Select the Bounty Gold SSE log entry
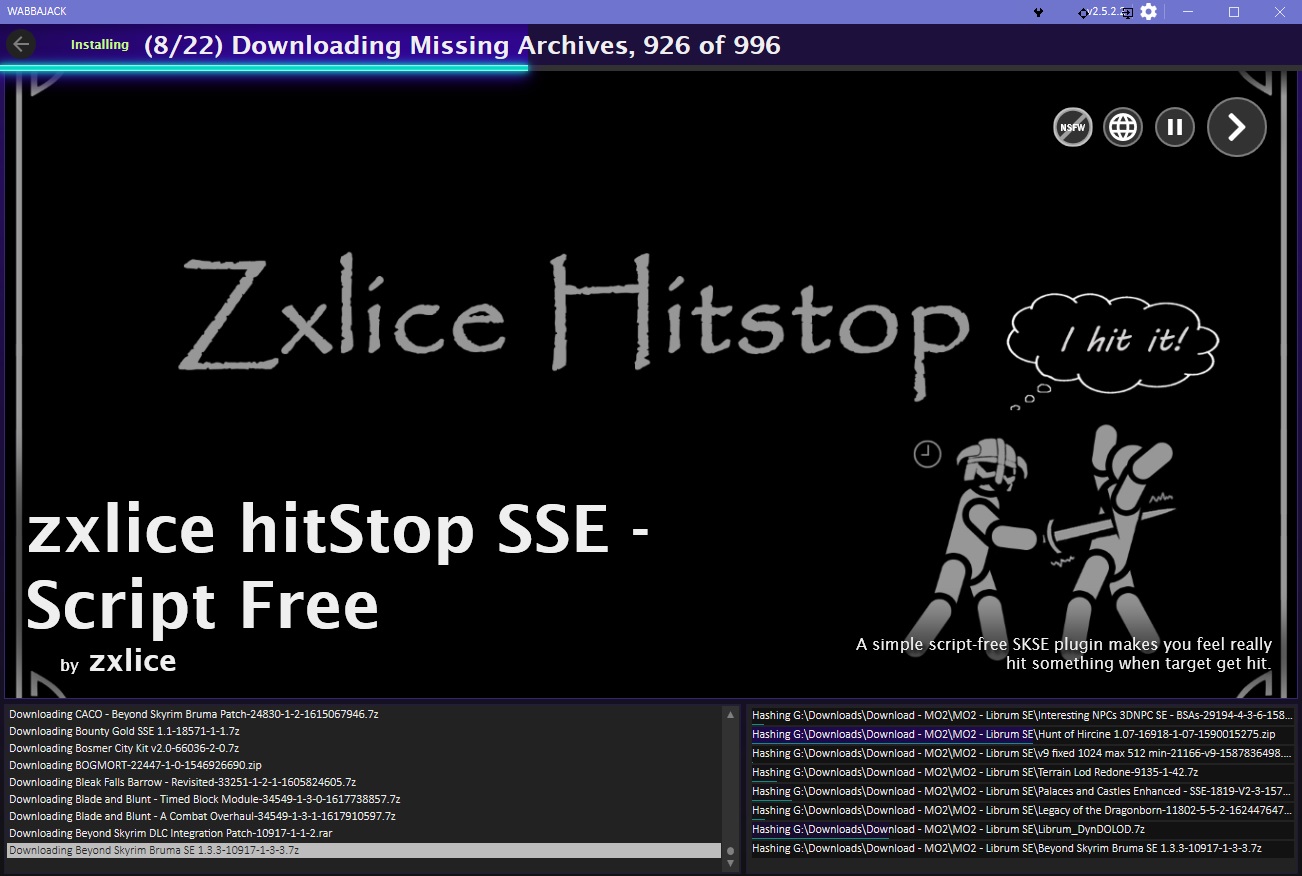 click(x=364, y=731)
